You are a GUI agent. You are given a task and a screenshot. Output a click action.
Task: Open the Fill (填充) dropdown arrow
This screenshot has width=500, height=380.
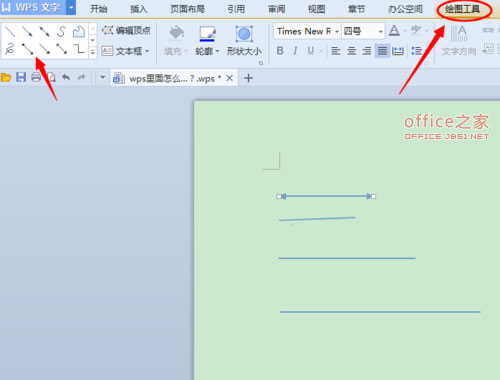[186, 51]
